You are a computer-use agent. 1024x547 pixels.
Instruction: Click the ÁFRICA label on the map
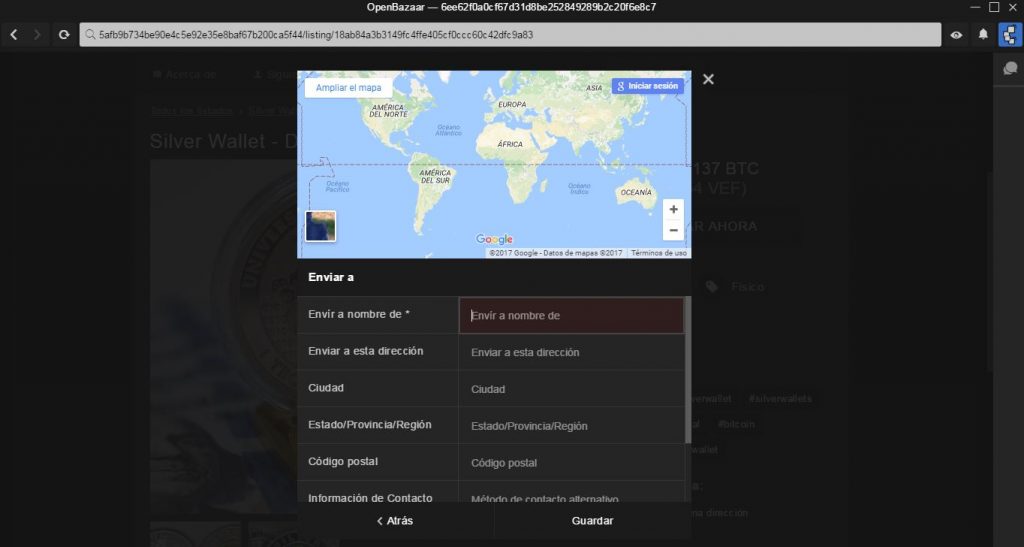pos(510,144)
